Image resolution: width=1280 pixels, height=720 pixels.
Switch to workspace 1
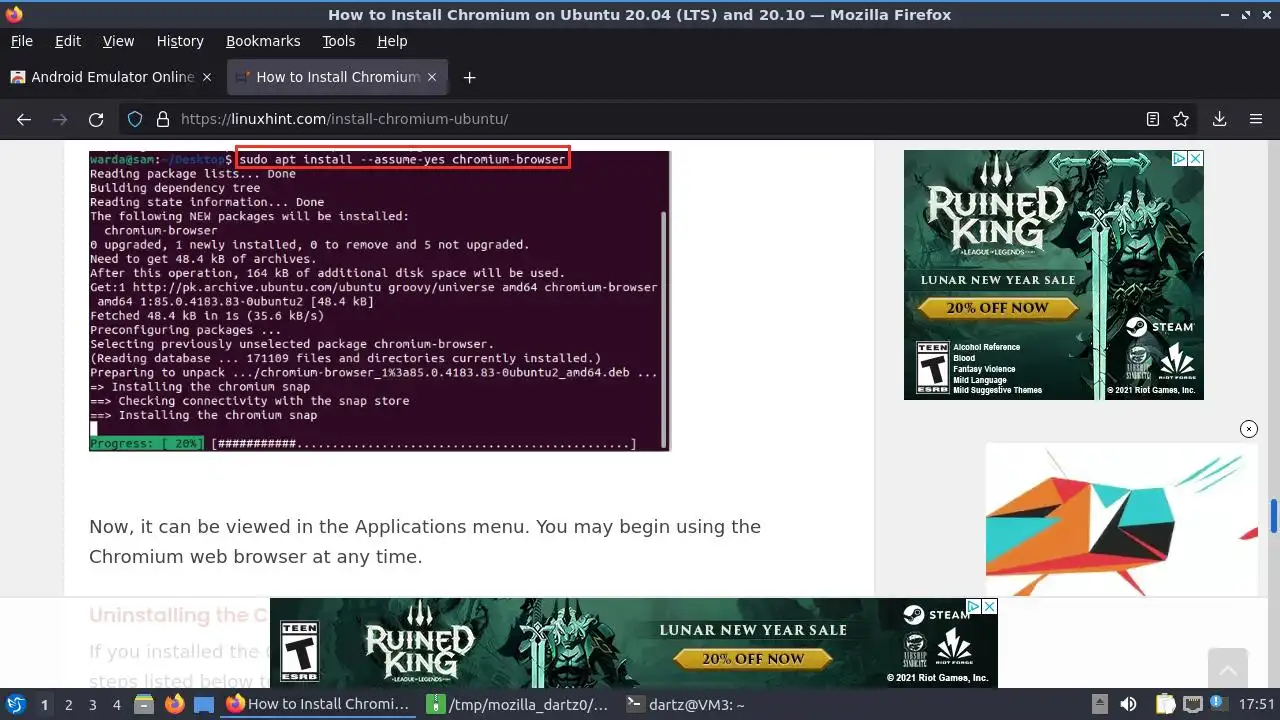(x=44, y=704)
